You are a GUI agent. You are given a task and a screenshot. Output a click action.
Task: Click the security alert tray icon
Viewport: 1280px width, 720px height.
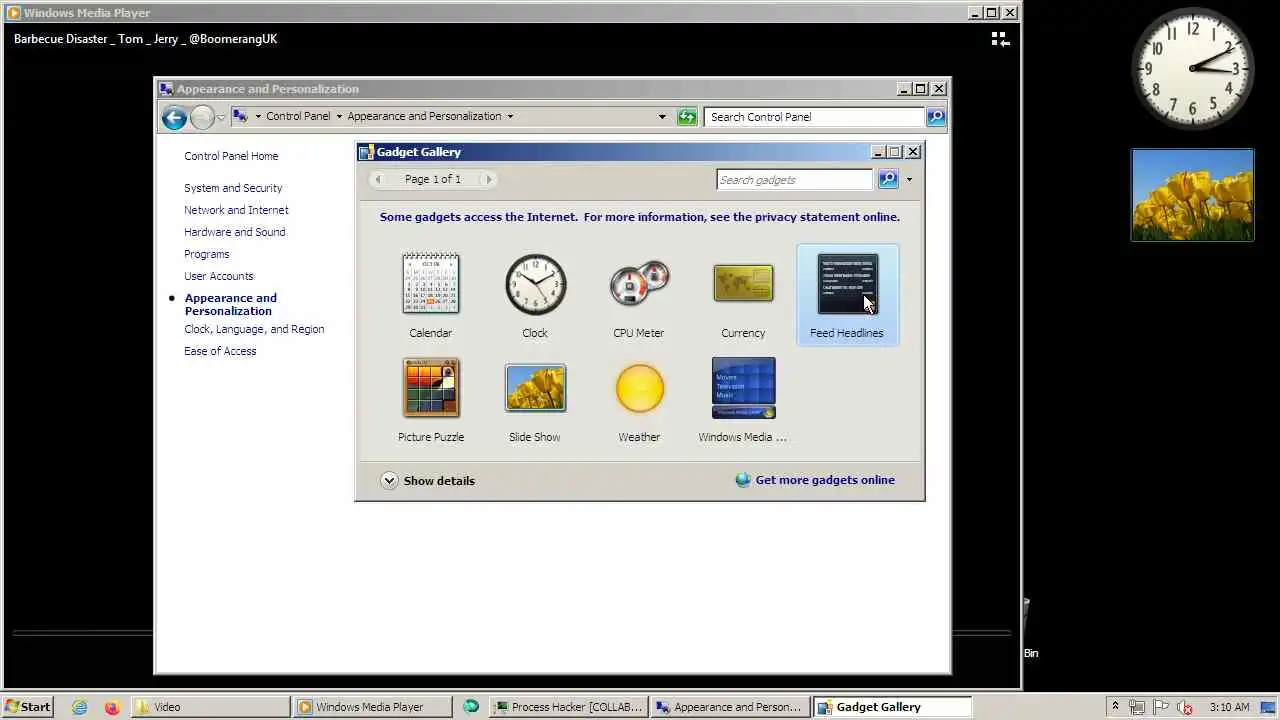(1185, 707)
